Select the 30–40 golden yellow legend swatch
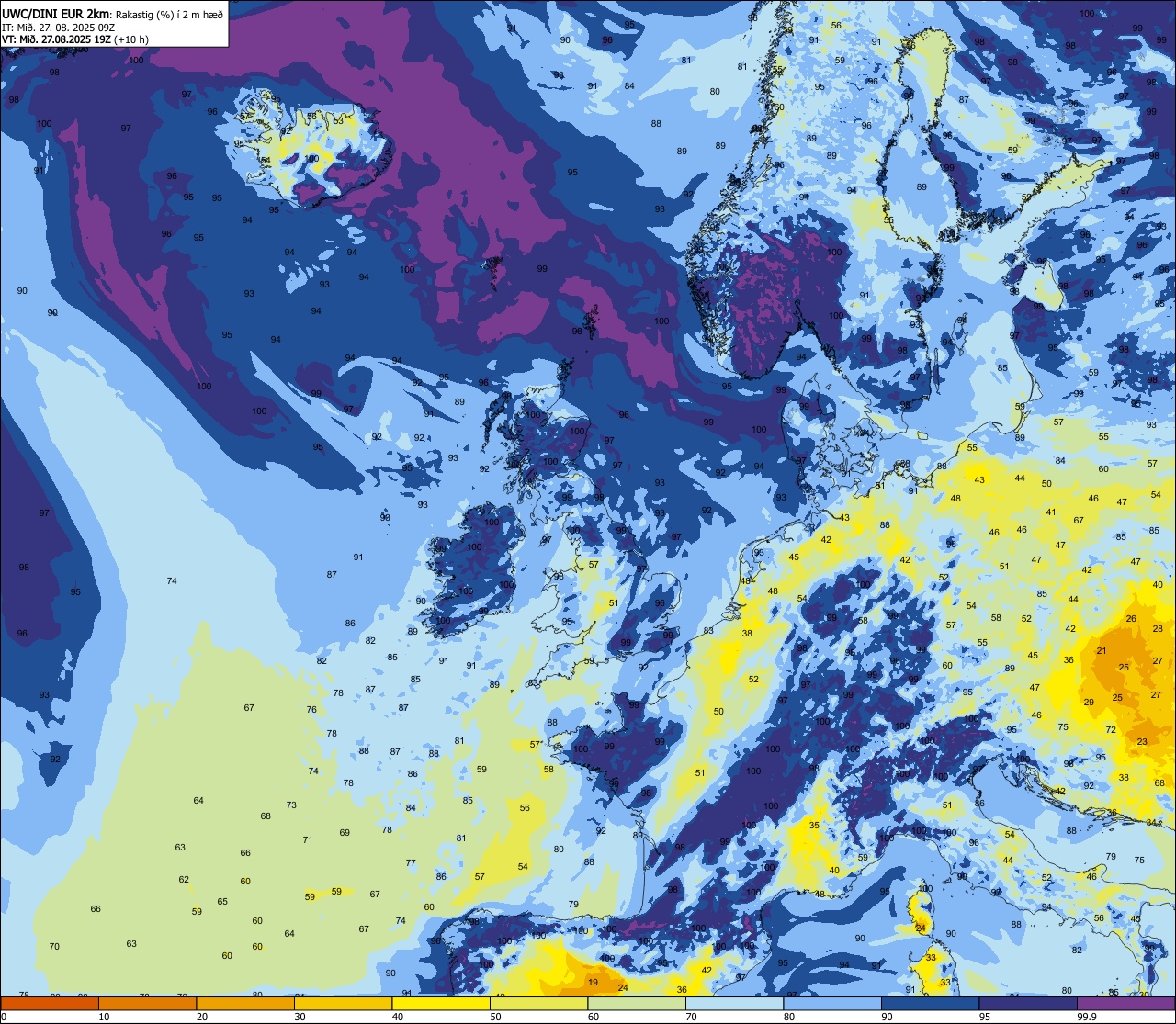The height and width of the screenshot is (1024, 1176). click(343, 1004)
